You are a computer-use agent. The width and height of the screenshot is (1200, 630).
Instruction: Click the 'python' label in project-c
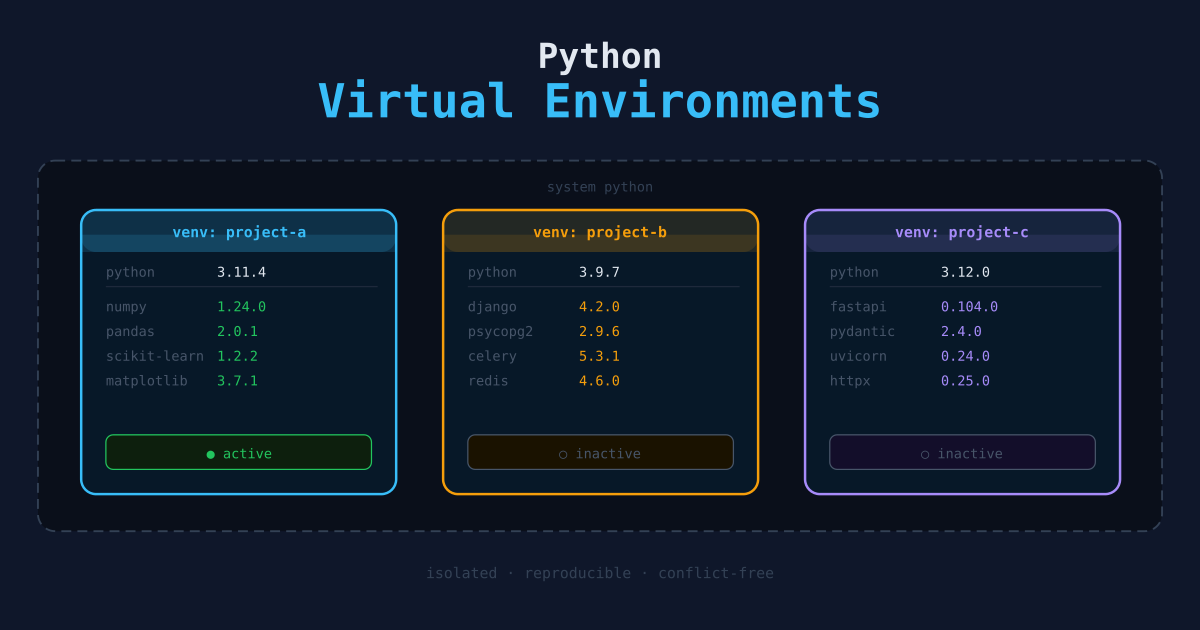tap(854, 272)
